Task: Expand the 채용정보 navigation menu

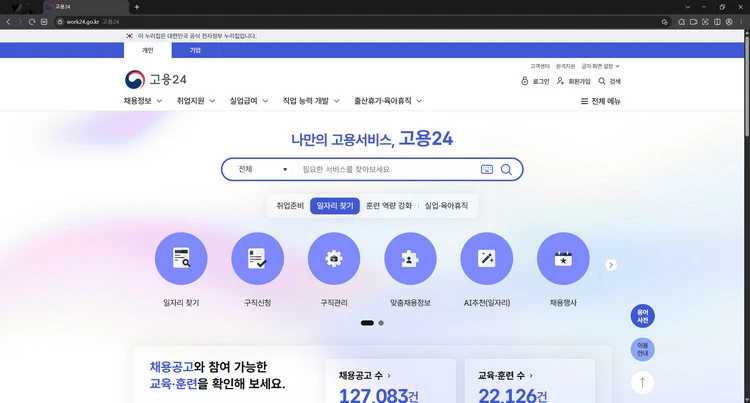Action: coord(142,101)
